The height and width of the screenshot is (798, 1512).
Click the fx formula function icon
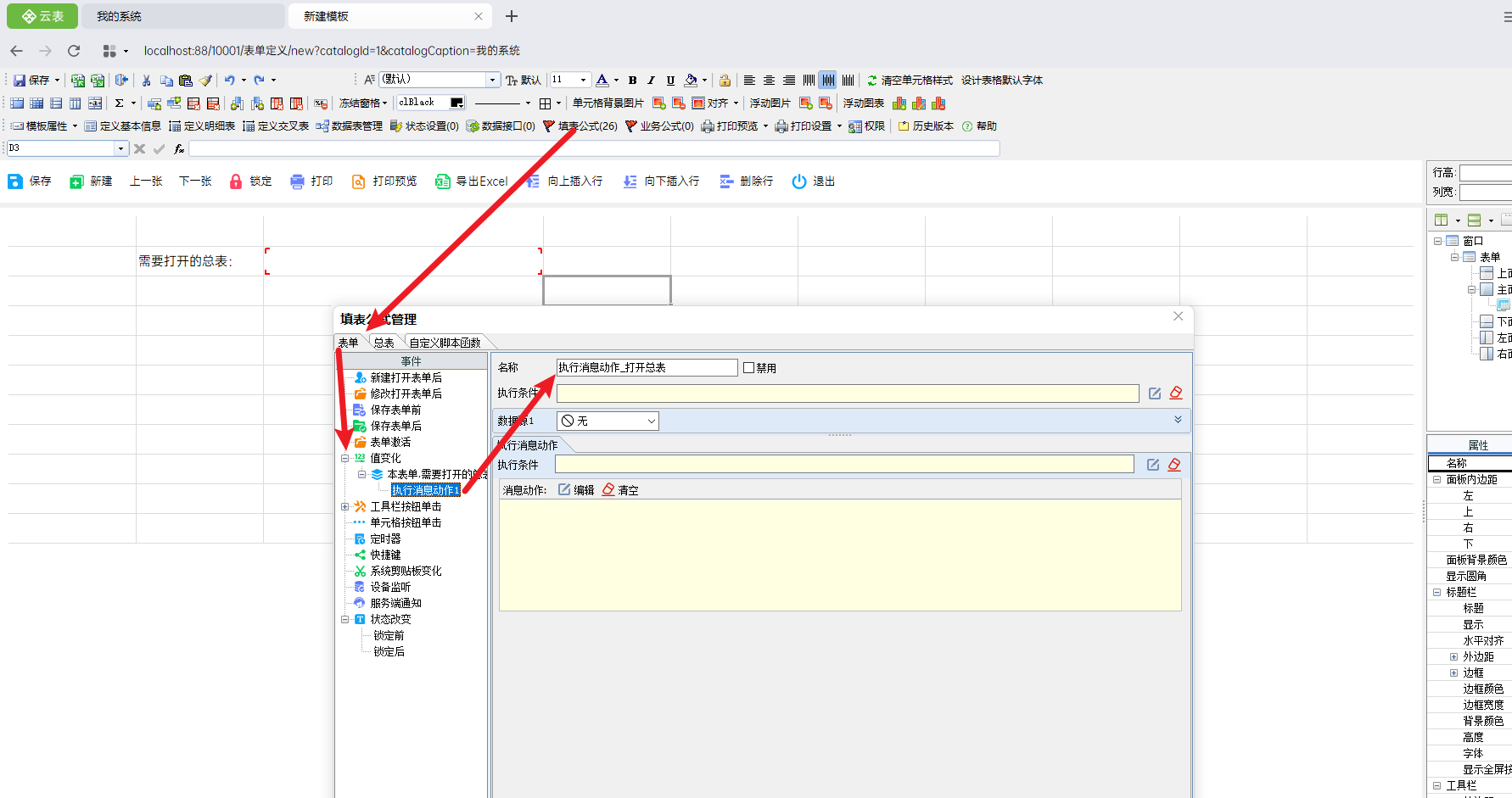pos(179,148)
